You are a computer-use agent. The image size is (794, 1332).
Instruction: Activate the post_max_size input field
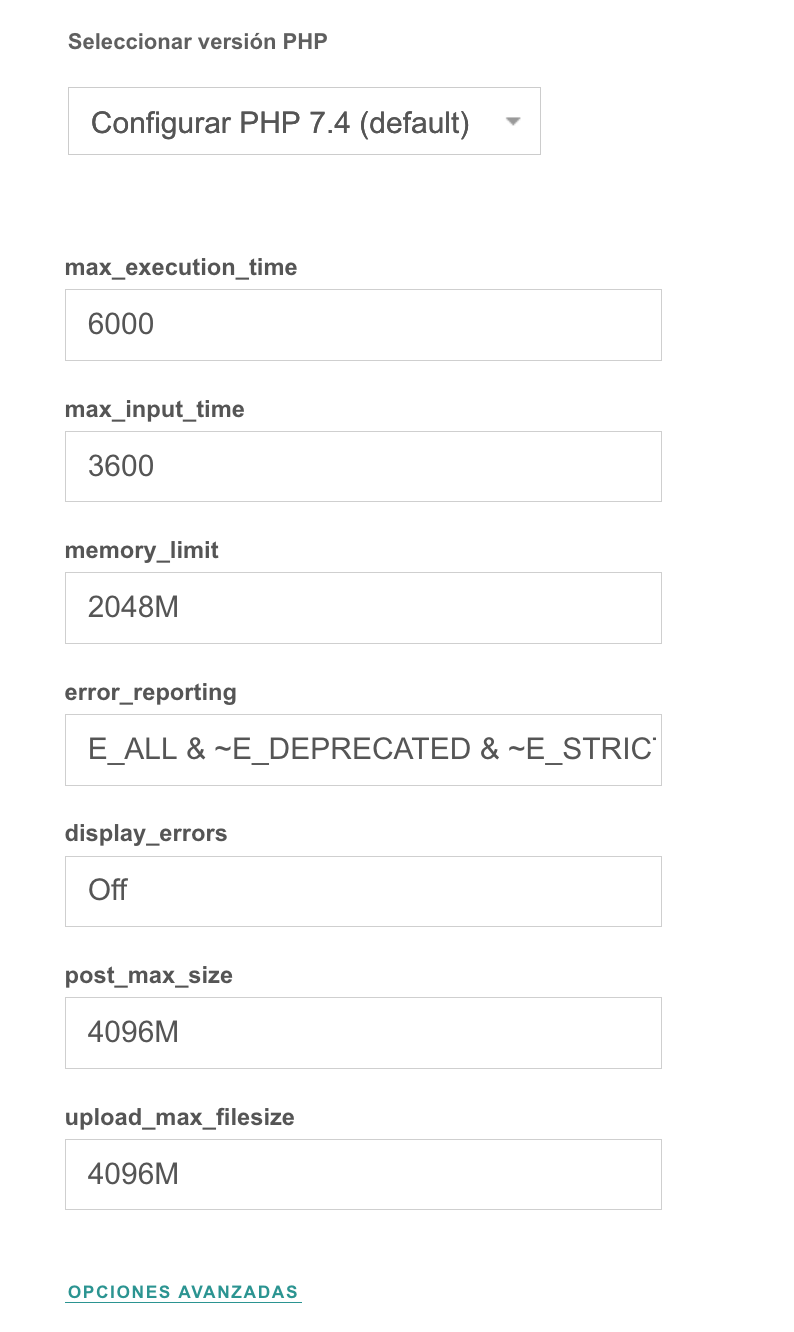(363, 1033)
